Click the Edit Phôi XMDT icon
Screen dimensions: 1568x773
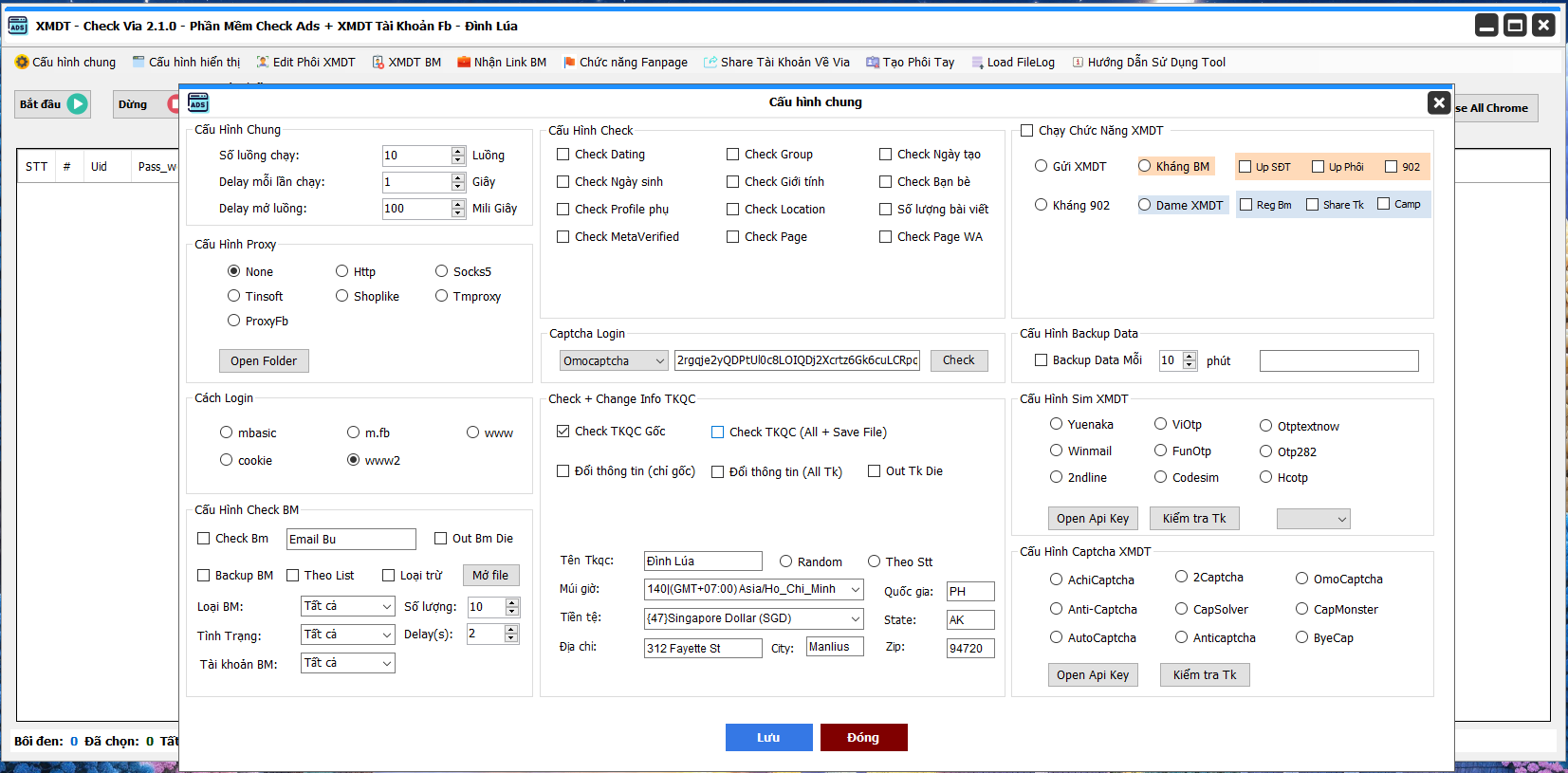coord(263,62)
